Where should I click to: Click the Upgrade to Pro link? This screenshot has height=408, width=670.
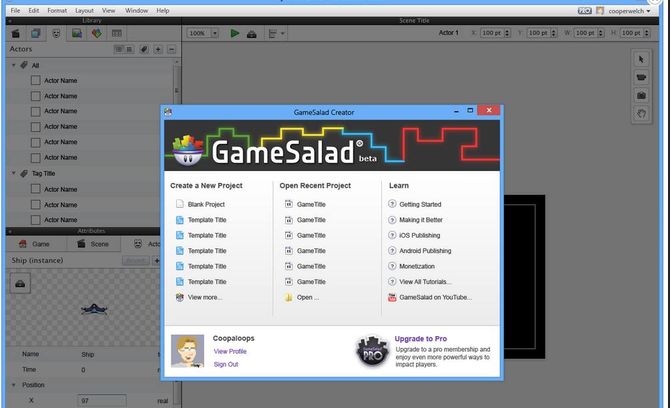click(x=420, y=338)
